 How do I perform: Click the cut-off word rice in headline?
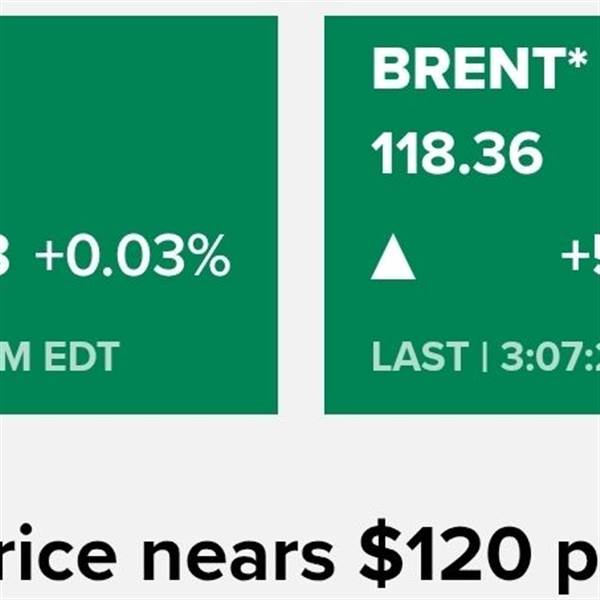pyautogui.click(x=65, y=560)
